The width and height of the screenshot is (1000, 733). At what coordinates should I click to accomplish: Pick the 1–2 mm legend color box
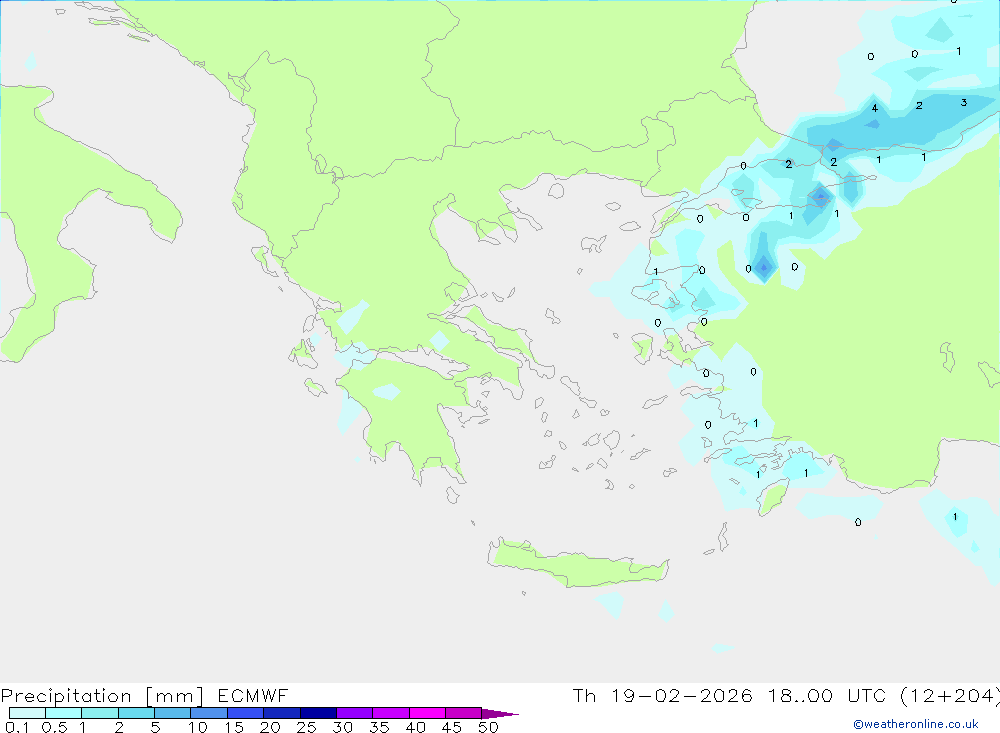click(x=100, y=713)
